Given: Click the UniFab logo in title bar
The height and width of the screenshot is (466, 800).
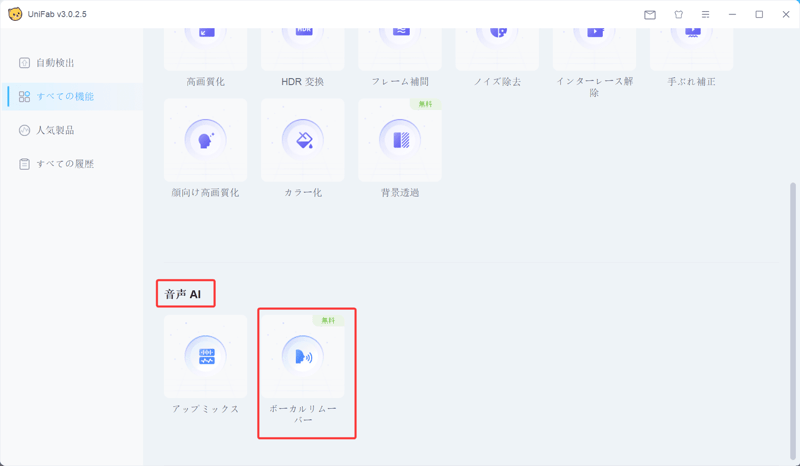Looking at the screenshot, I should coord(15,14).
